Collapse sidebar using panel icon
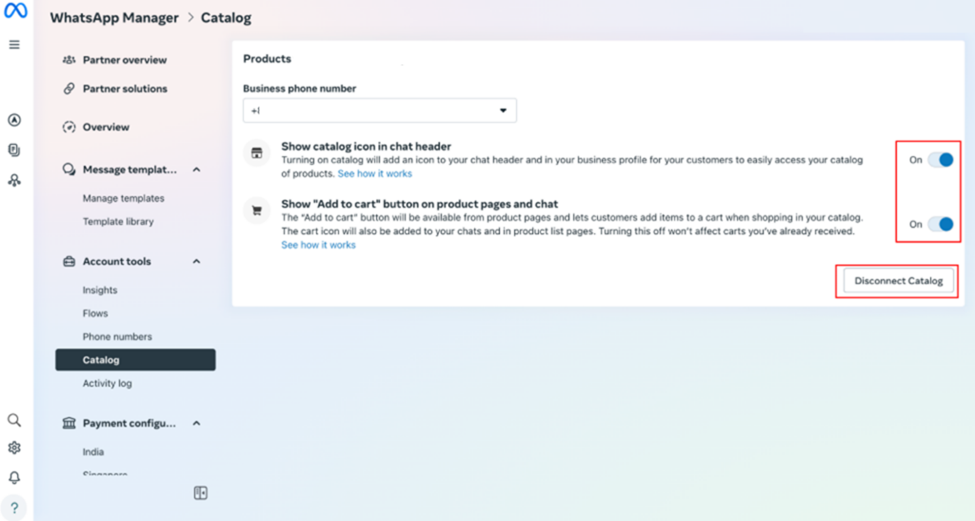The image size is (975, 521). click(x=200, y=493)
